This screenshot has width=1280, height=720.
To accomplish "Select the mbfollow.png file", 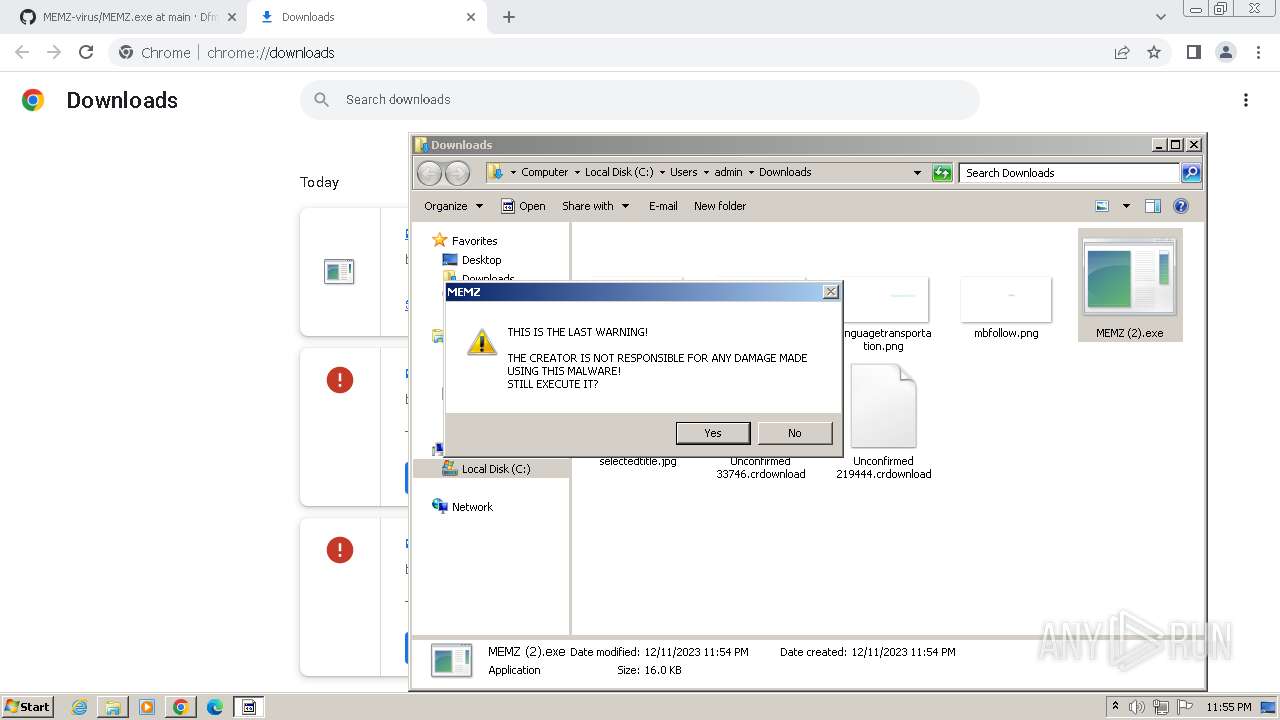I will tap(1006, 309).
